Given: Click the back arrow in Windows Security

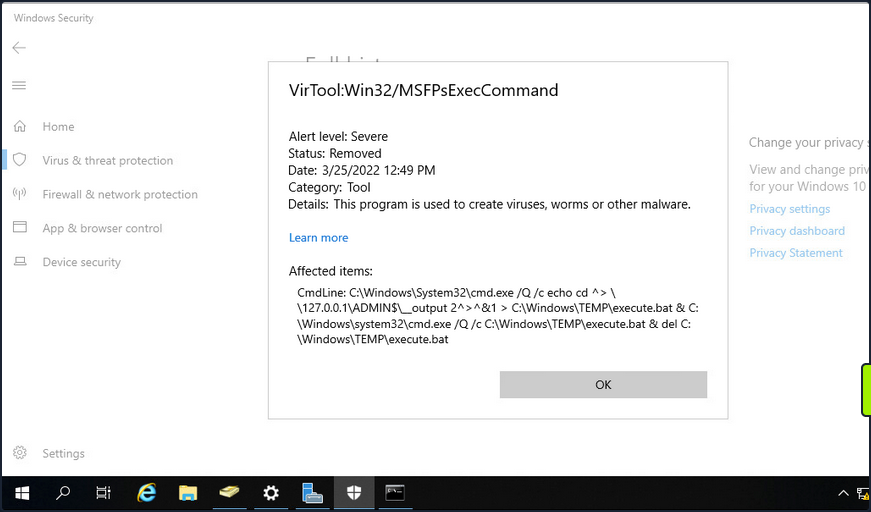Looking at the screenshot, I should 19,48.
